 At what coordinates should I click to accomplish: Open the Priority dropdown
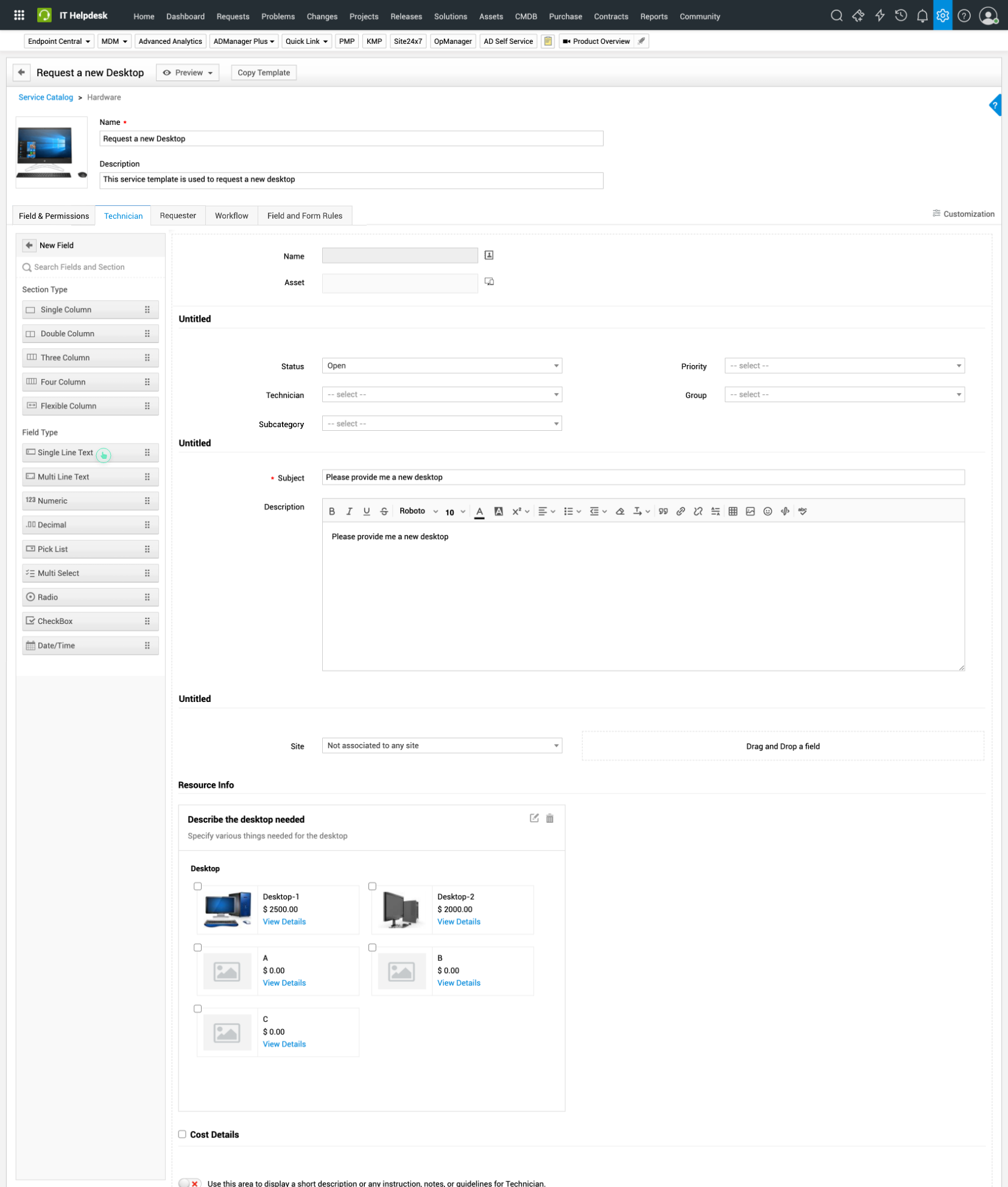[844, 366]
